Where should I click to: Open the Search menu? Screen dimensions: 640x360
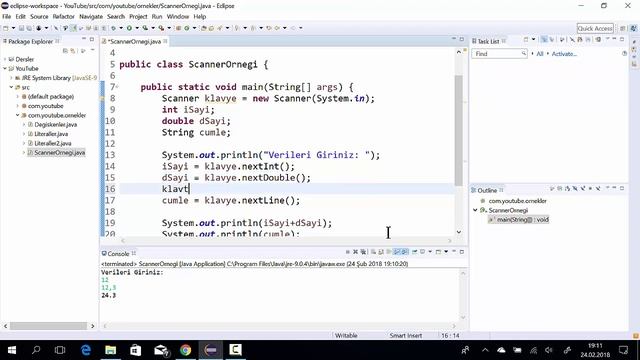click(x=116, y=17)
